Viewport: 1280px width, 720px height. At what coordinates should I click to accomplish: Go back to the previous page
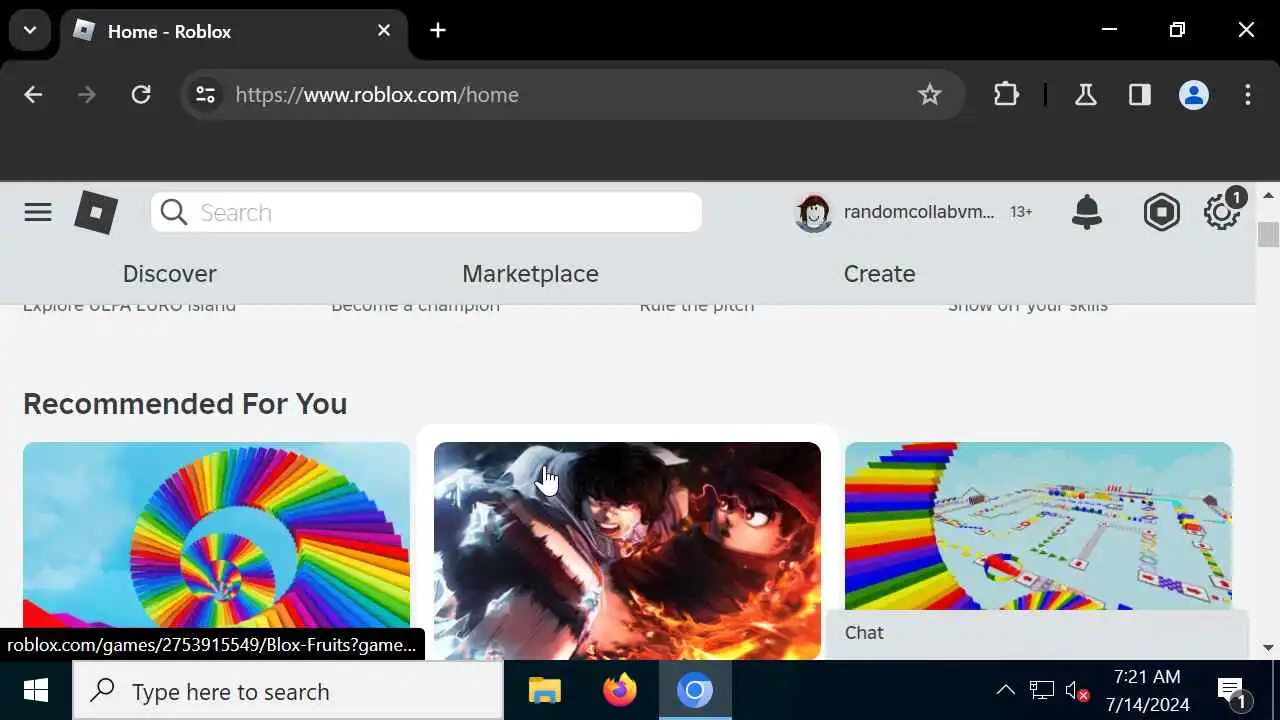click(33, 95)
